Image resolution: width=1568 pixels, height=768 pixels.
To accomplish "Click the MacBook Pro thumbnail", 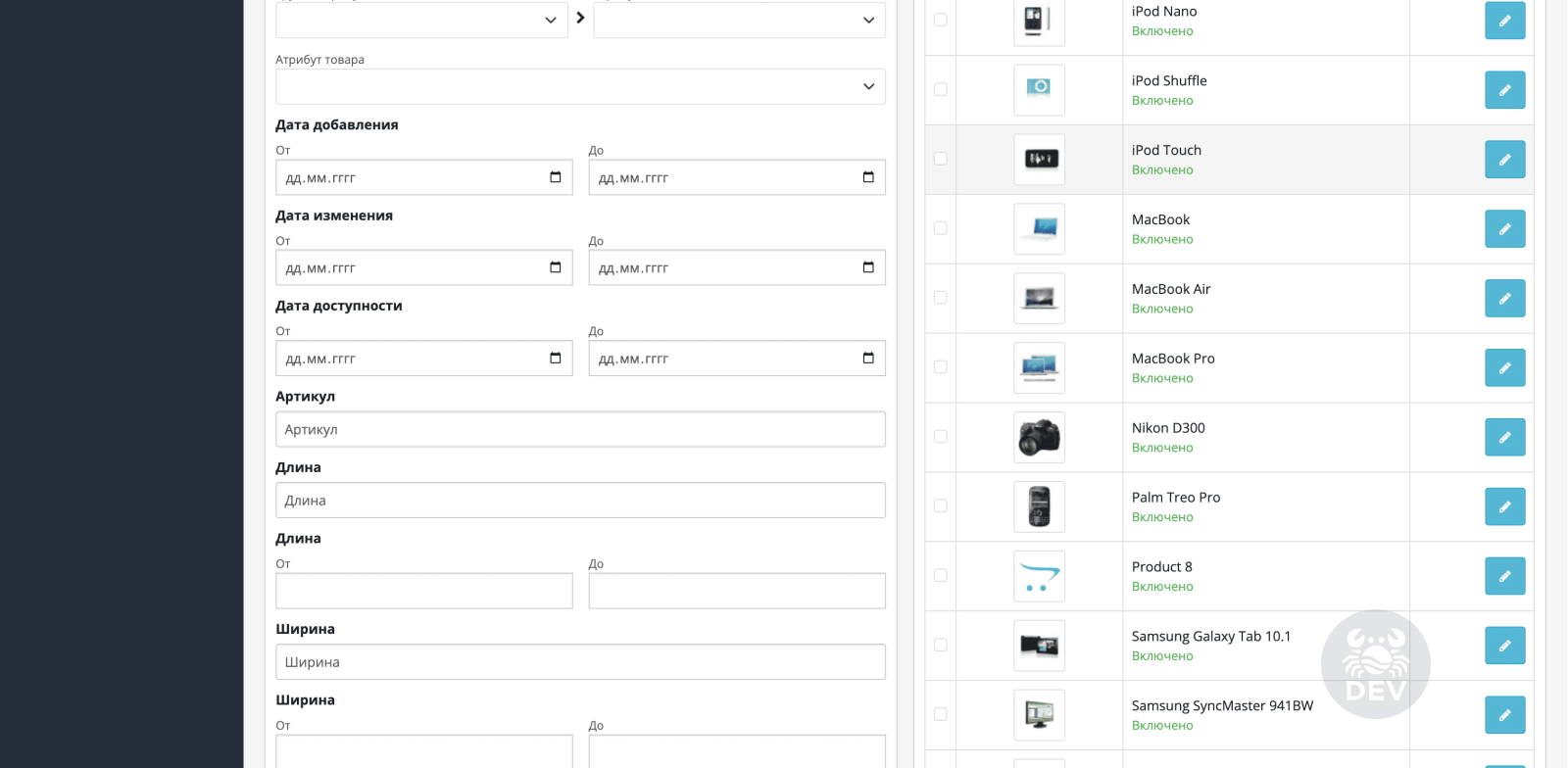I will click(1039, 368).
